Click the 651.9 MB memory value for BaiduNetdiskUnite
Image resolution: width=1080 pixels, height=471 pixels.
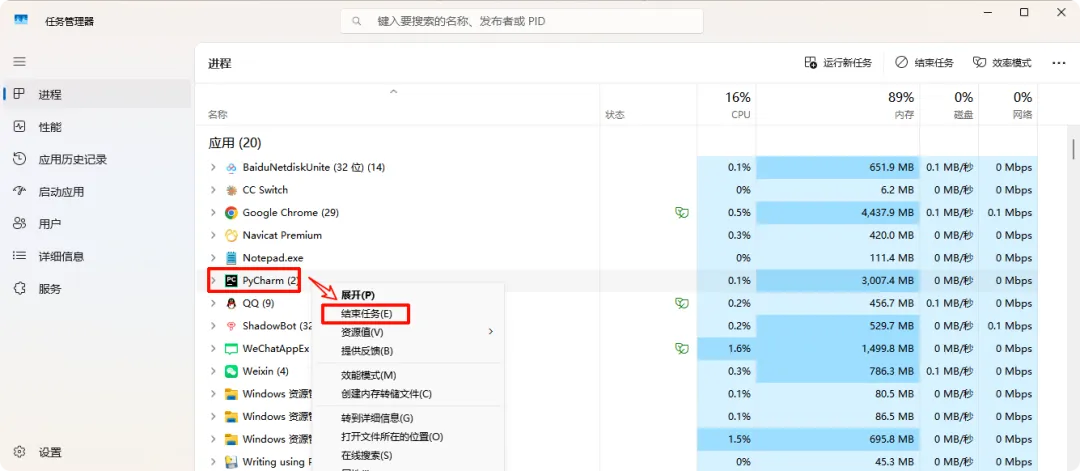(892, 167)
